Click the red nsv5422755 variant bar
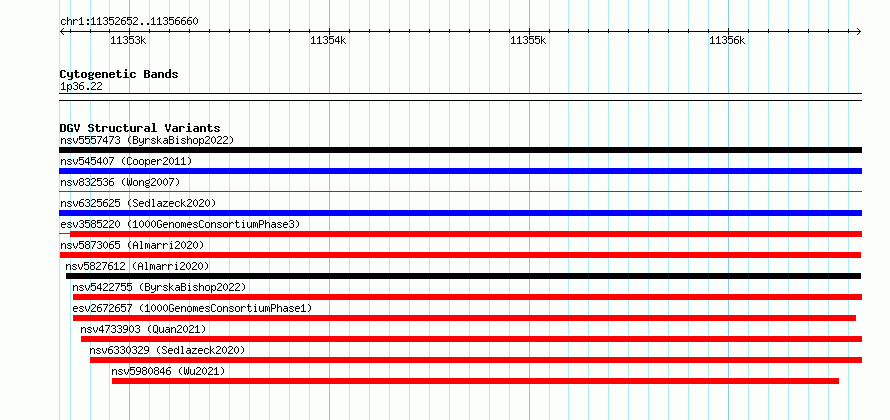Screen dimensions: 890x420 (x=467, y=297)
